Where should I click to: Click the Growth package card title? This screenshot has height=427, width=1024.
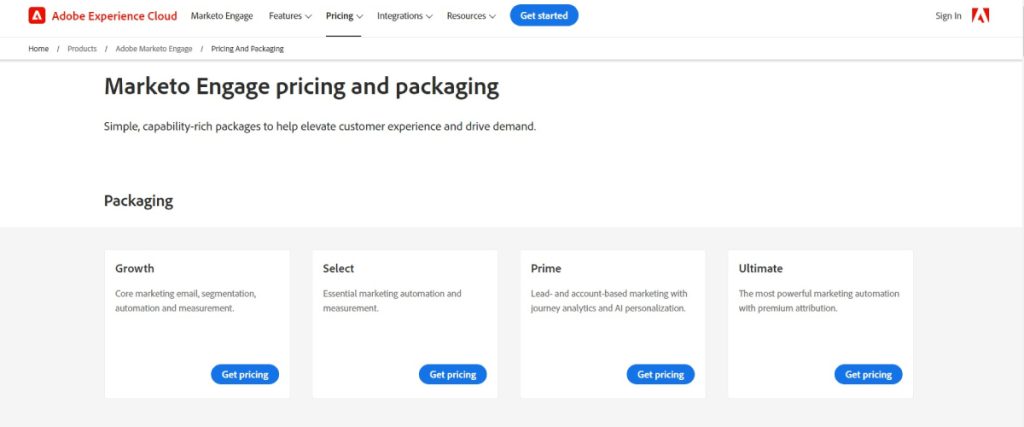pos(135,268)
